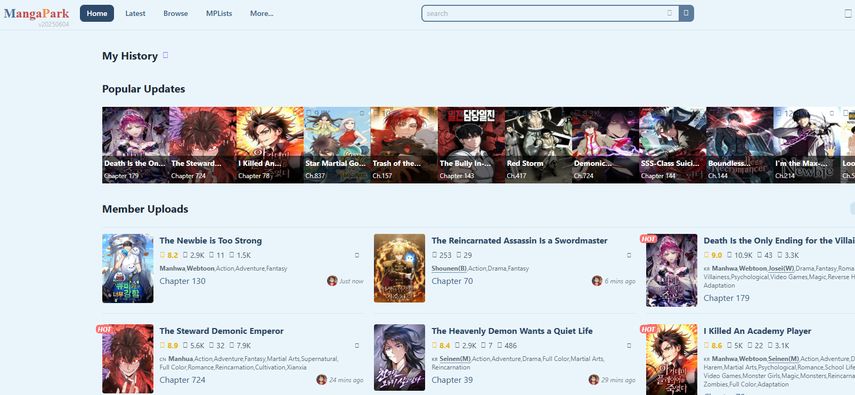Open 'Red Storm' Ch.417 card
Screen dimensions: 855x395
(538, 145)
